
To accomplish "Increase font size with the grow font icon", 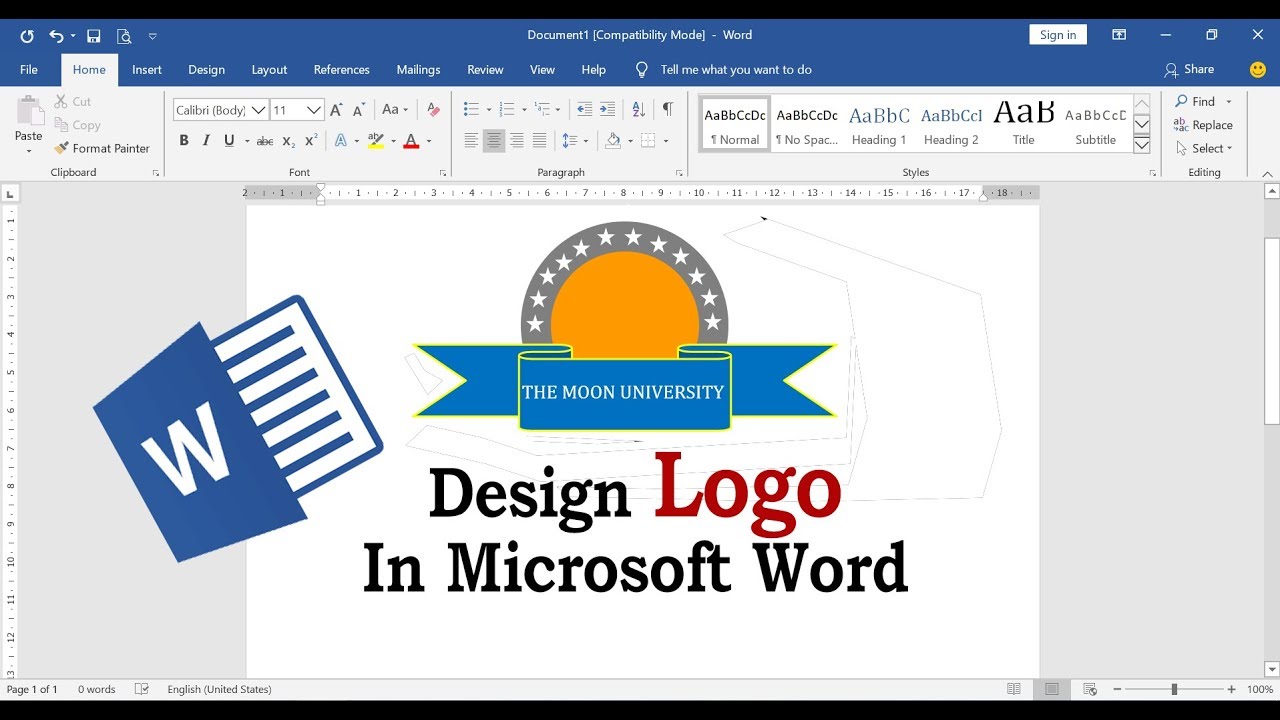I will 336,110.
